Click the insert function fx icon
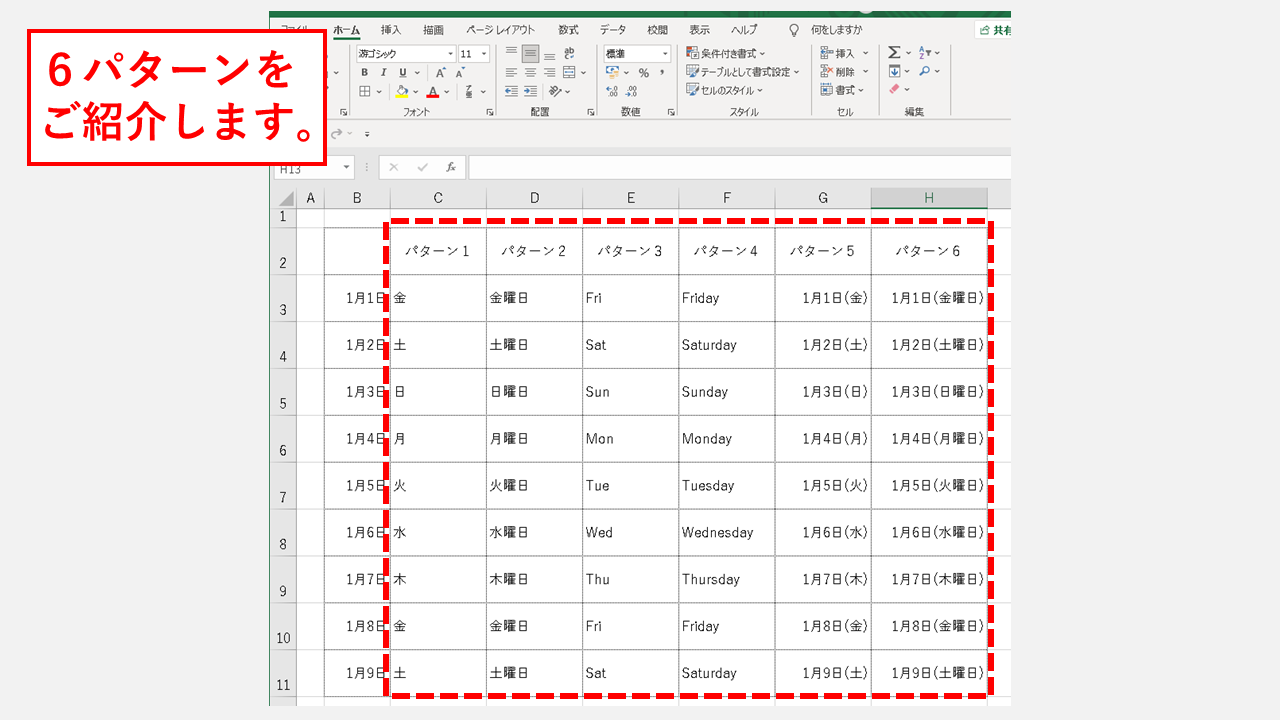This screenshot has height=720, width=1280. [451, 168]
